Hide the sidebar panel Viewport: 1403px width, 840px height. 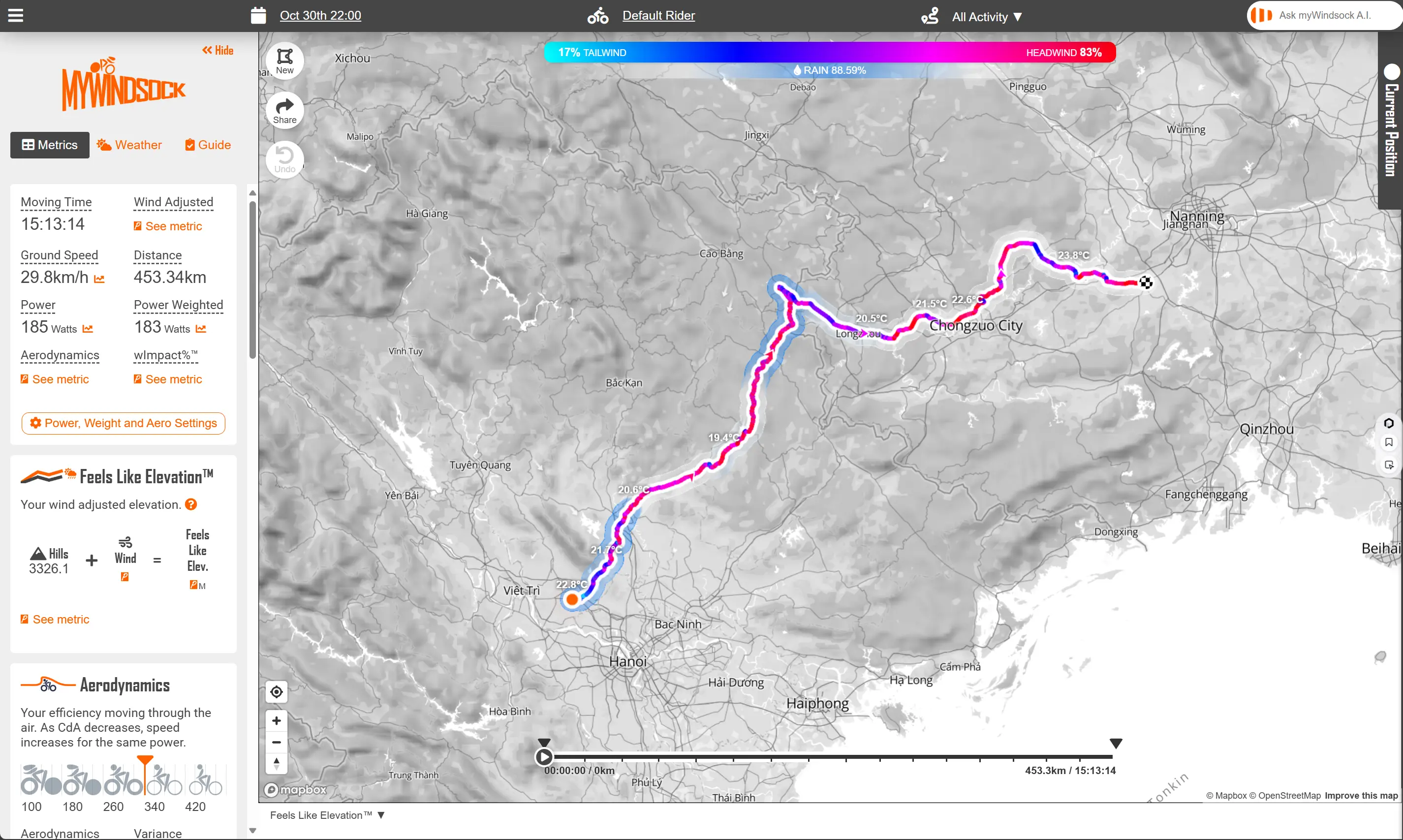218,50
